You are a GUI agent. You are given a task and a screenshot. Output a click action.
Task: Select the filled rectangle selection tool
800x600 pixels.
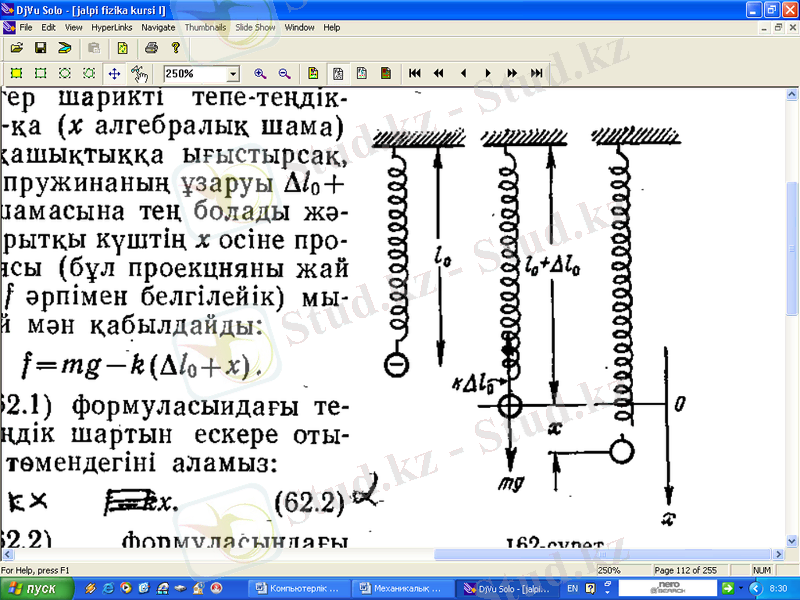16,73
